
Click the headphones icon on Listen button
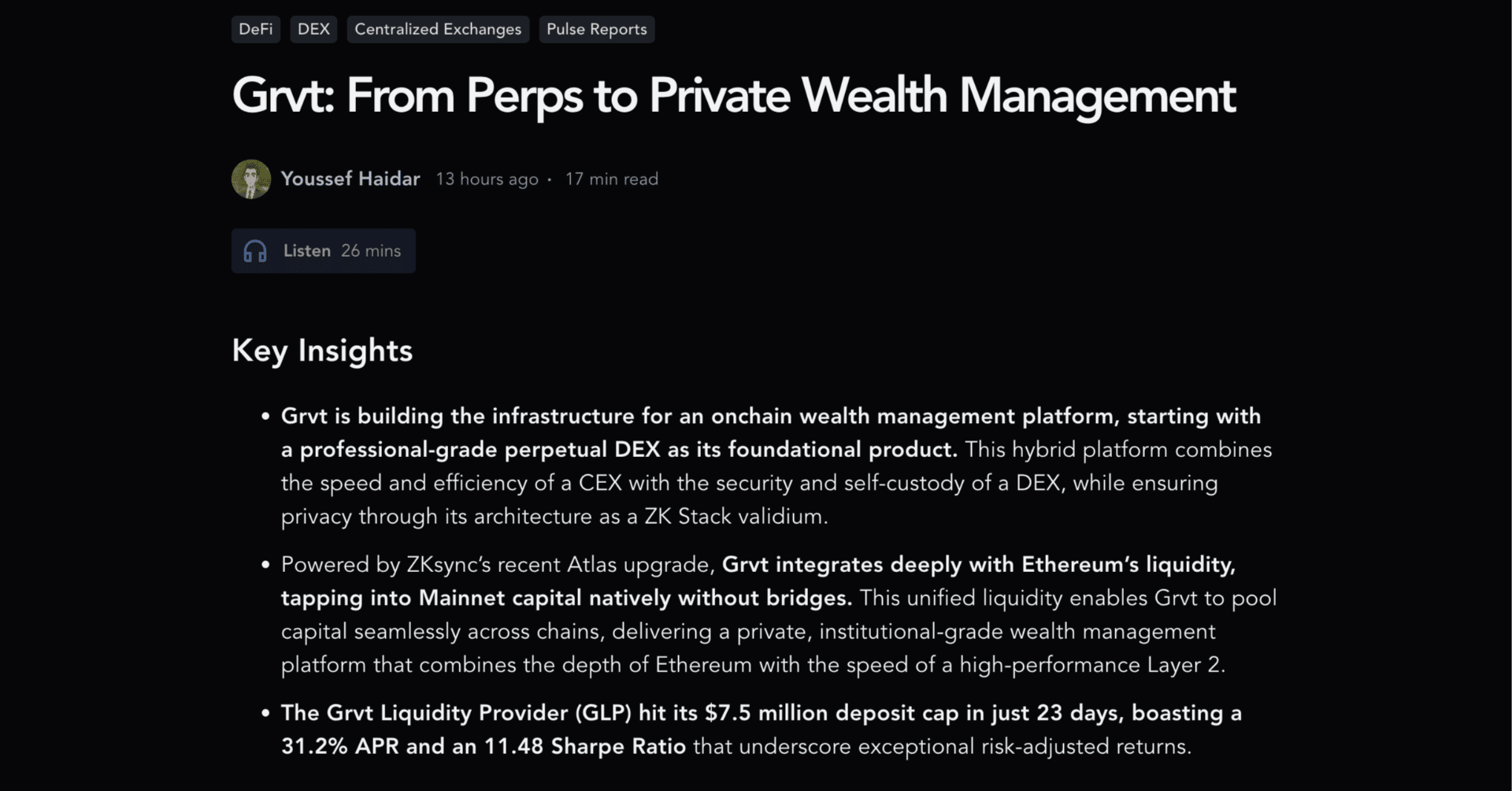pos(255,251)
